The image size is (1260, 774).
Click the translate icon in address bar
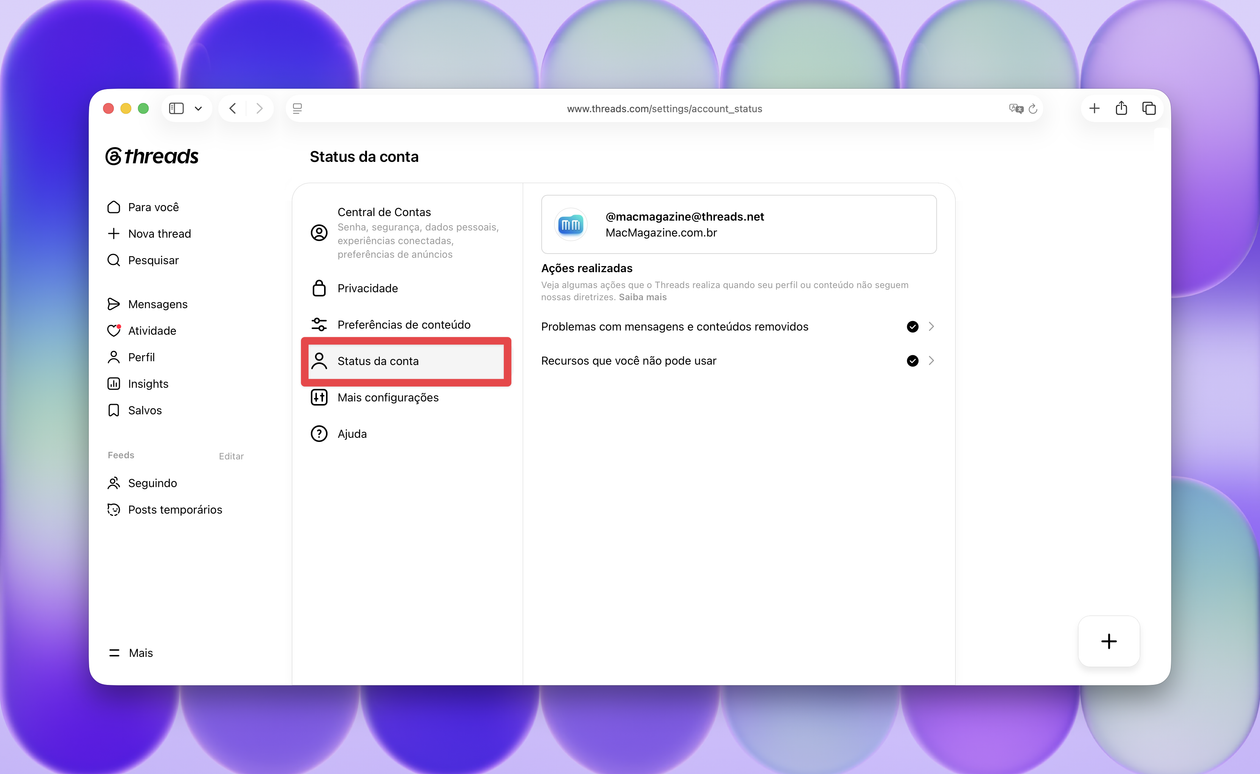1016,108
